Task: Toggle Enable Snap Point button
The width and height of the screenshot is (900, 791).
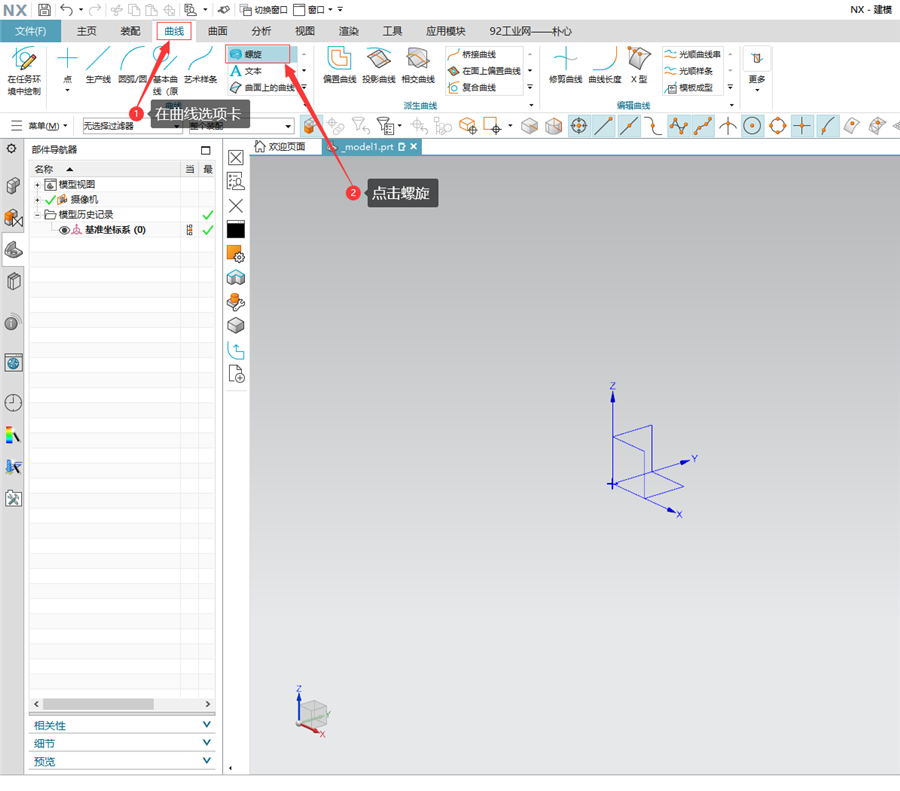Action: pos(579,126)
